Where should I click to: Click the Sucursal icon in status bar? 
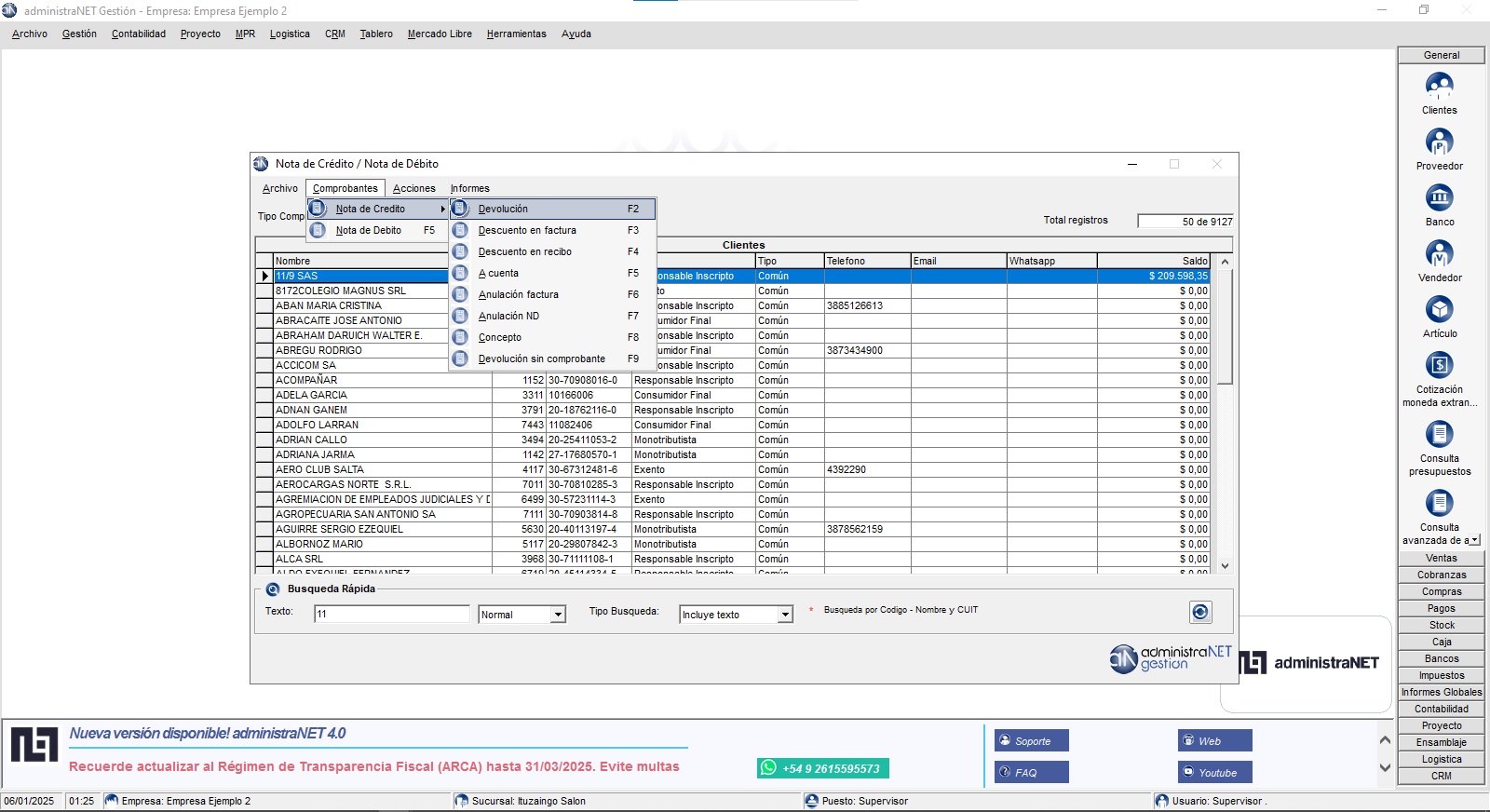tap(461, 801)
